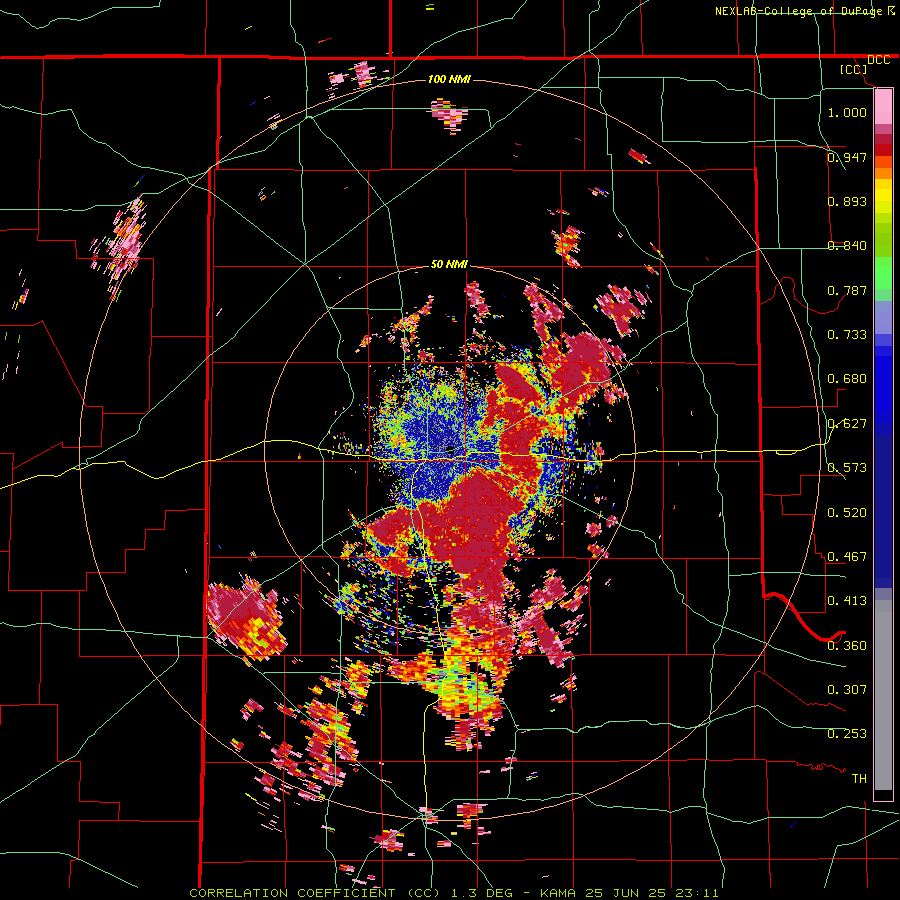
Task: Select the 0.627 legend value
Action: 847,424
